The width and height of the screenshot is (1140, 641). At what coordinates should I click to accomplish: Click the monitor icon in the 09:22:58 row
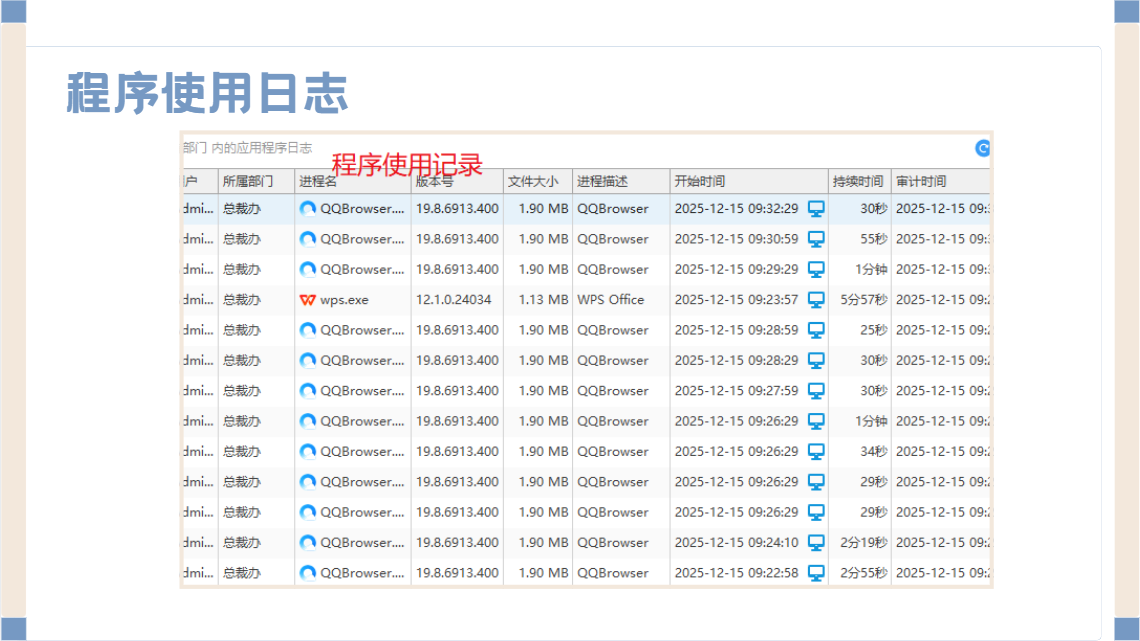click(816, 573)
